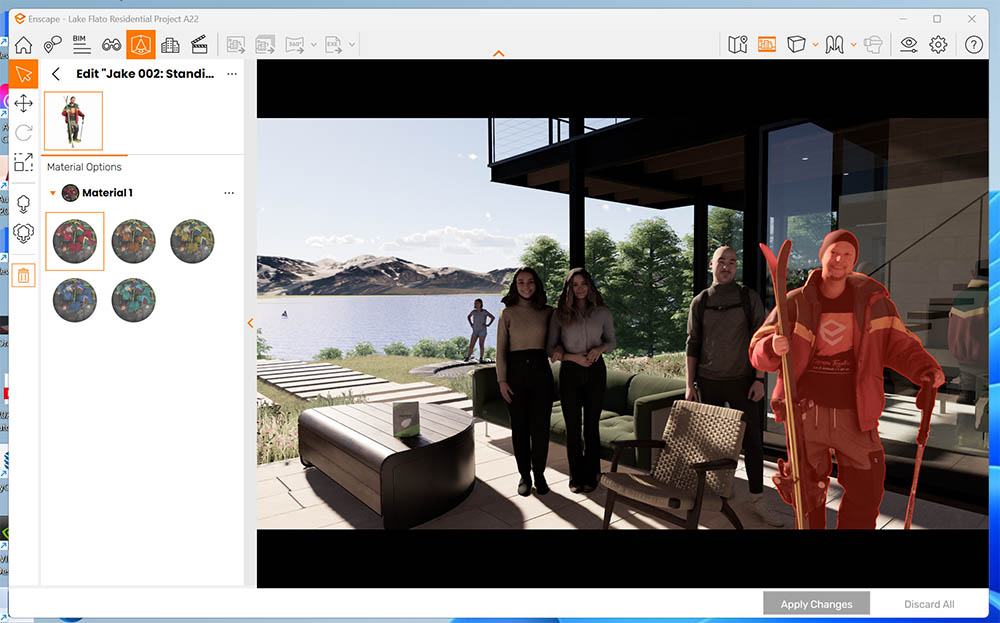The width and height of the screenshot is (1000, 623).
Task: Collapse the left panel with orange chevron
Action: coord(250,323)
